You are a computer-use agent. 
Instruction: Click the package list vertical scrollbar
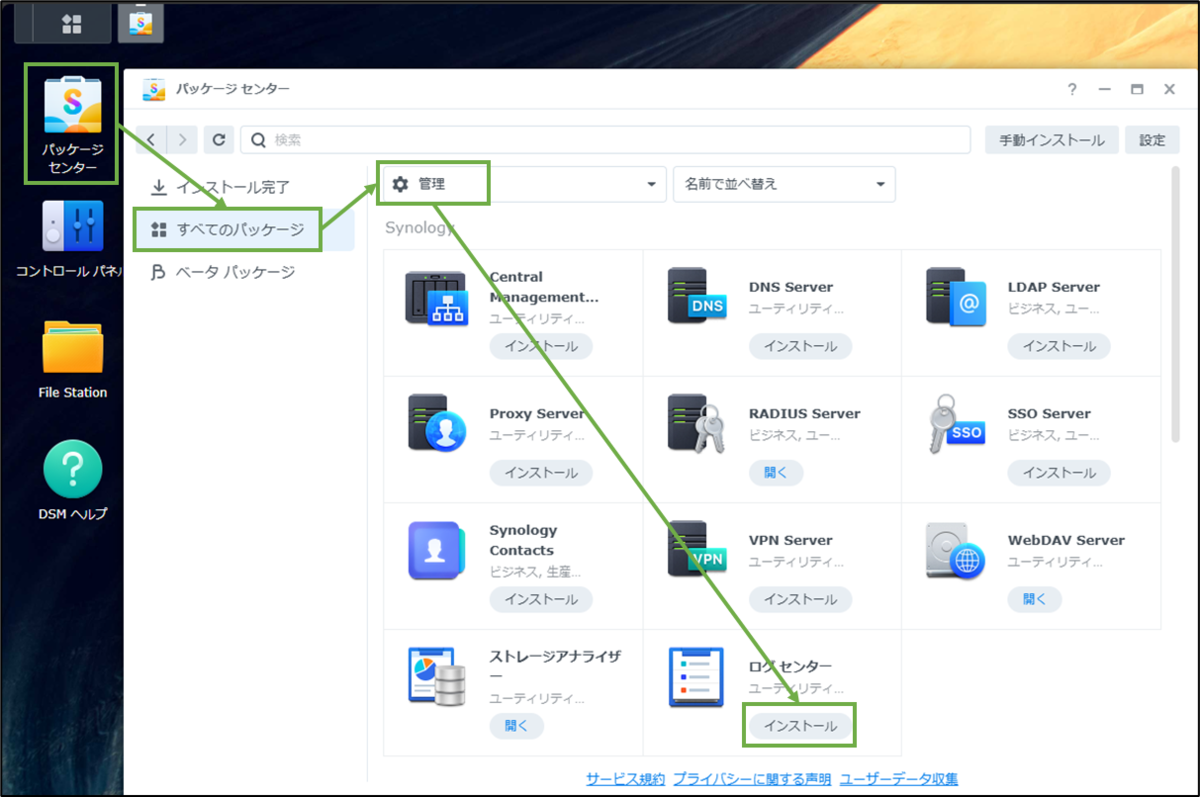coord(1175,305)
